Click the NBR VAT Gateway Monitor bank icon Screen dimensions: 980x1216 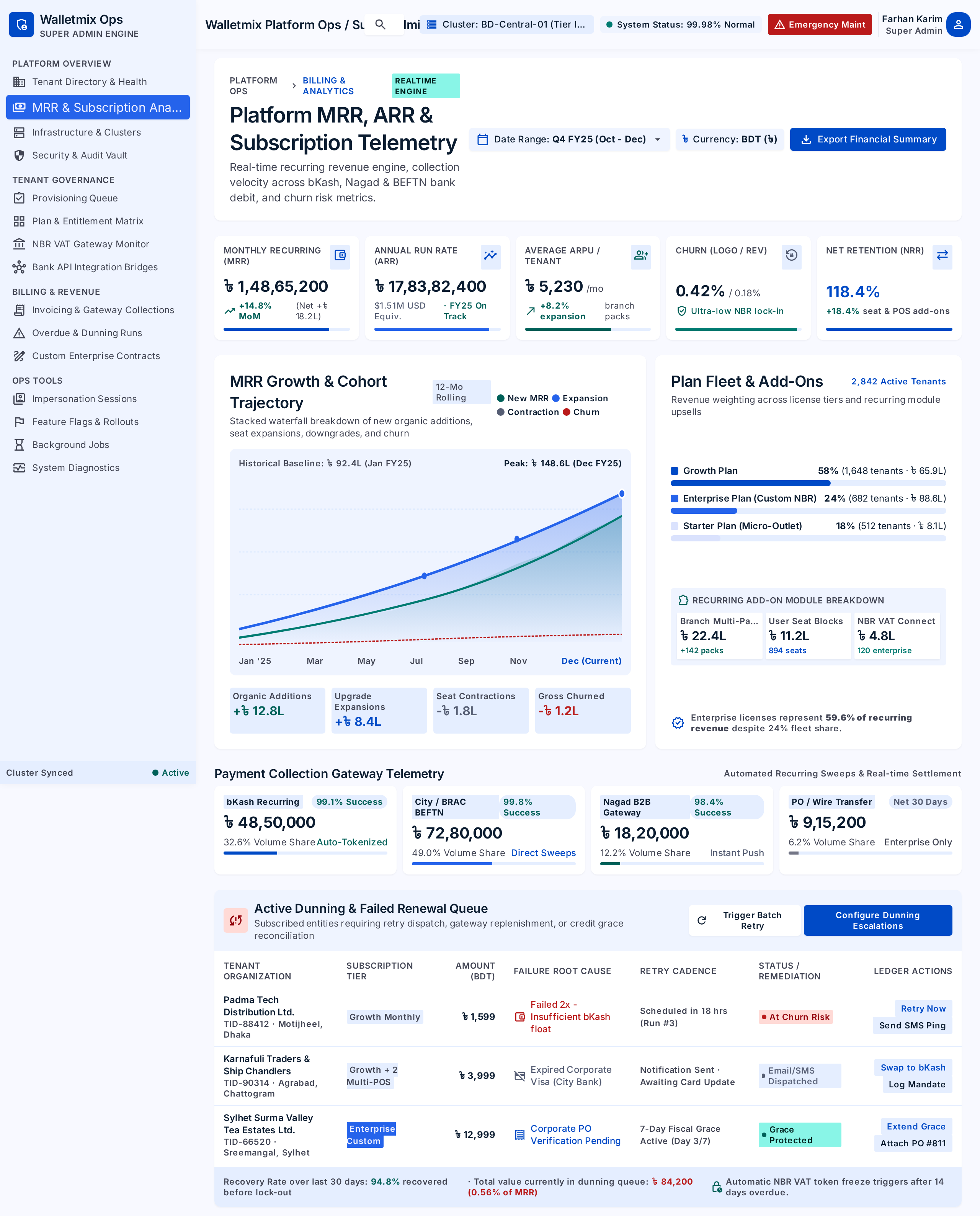click(19, 244)
